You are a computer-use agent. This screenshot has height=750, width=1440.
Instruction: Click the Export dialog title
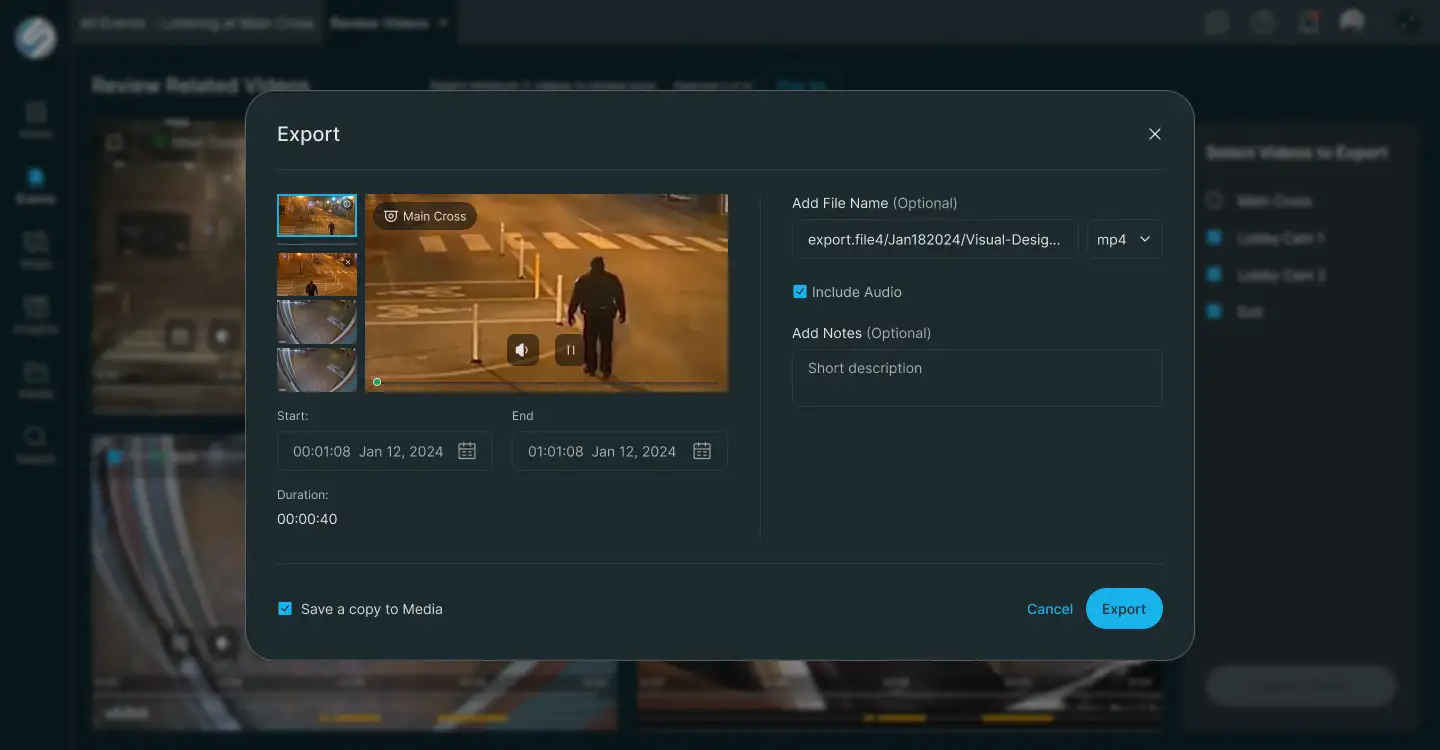click(308, 134)
